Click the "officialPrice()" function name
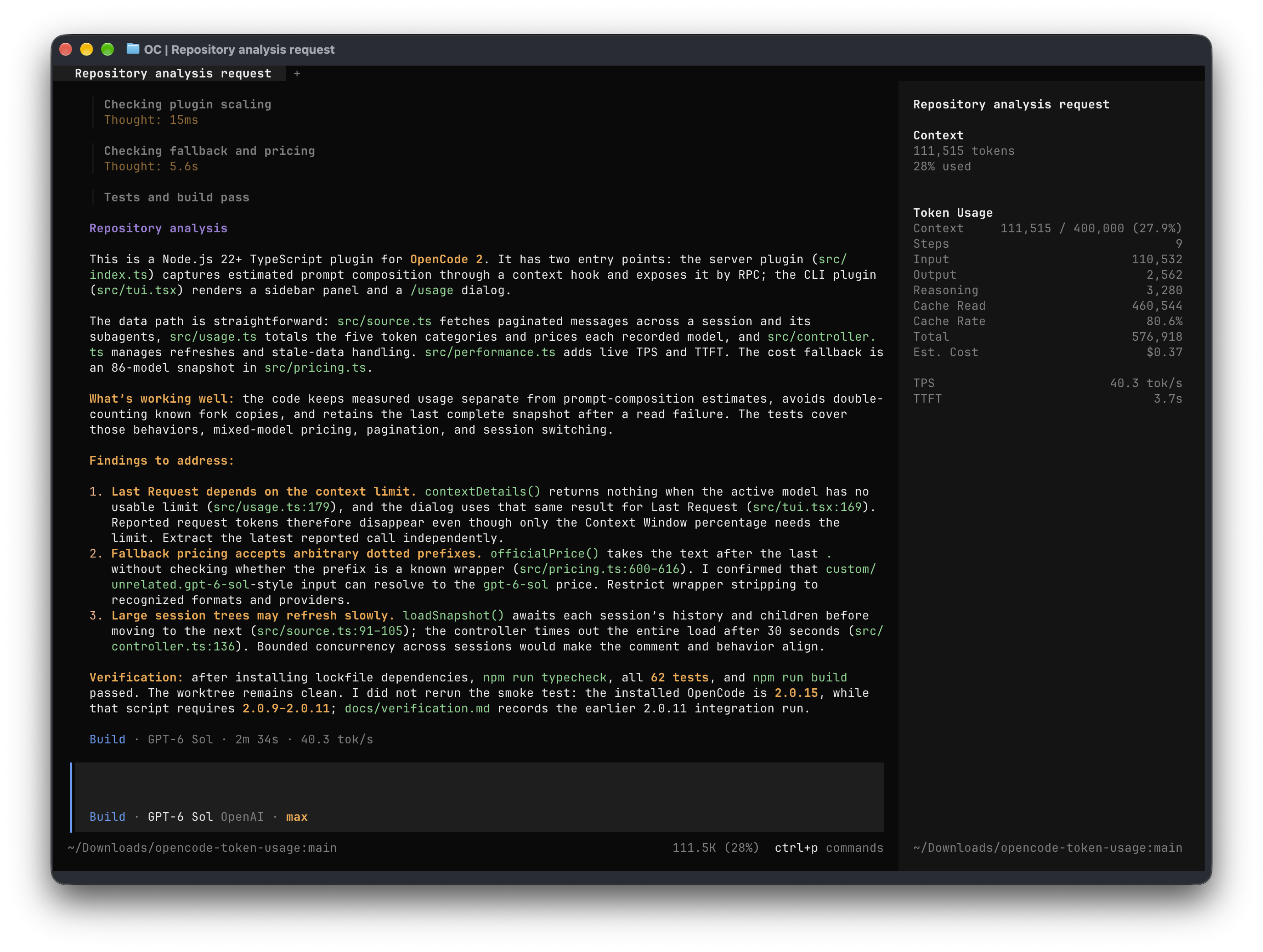 [x=544, y=553]
